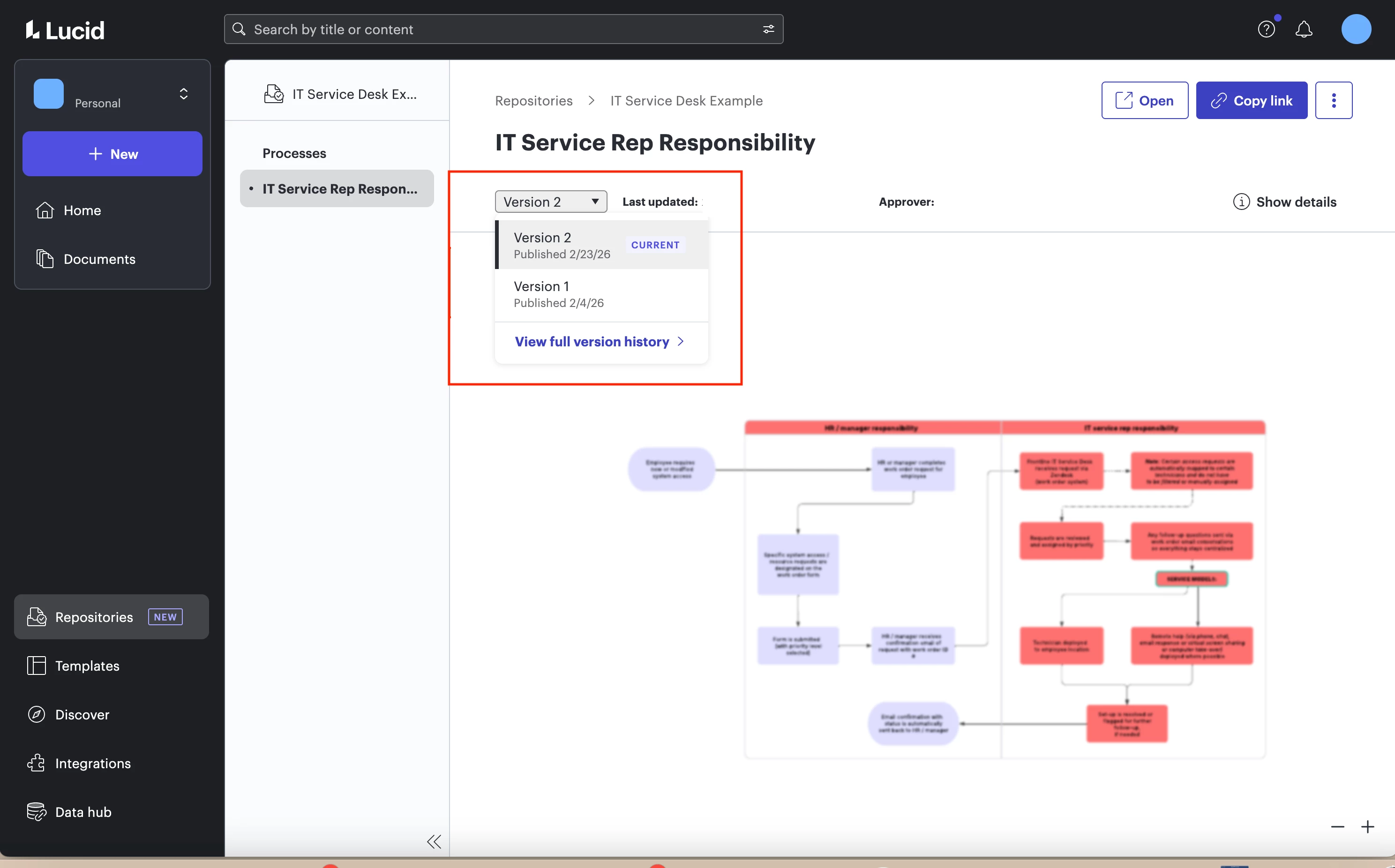Select Version 2 current entry
Screen dimensions: 1395x868
pos(600,245)
